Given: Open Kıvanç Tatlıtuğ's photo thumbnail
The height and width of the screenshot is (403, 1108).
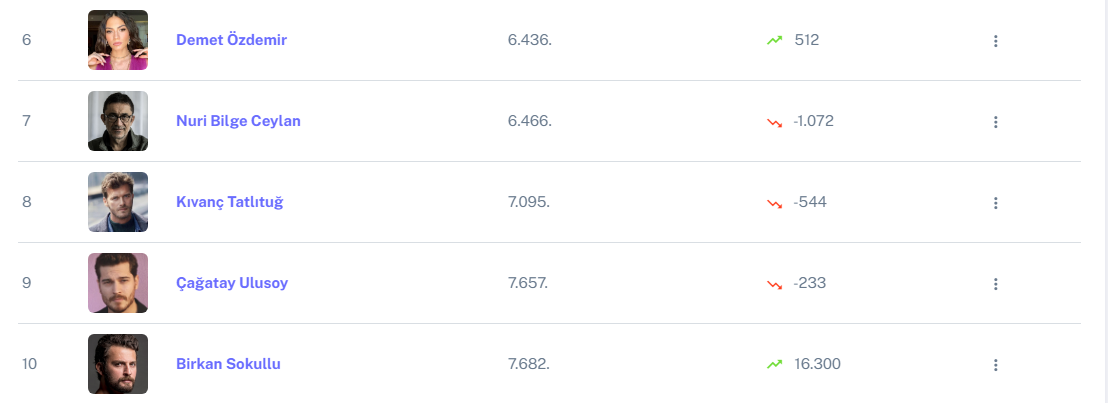Looking at the screenshot, I should (x=118, y=202).
